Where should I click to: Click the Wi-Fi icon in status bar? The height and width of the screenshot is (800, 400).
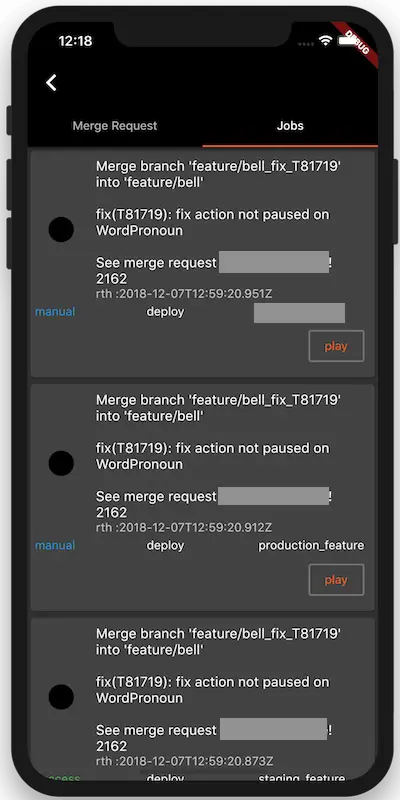(325, 41)
